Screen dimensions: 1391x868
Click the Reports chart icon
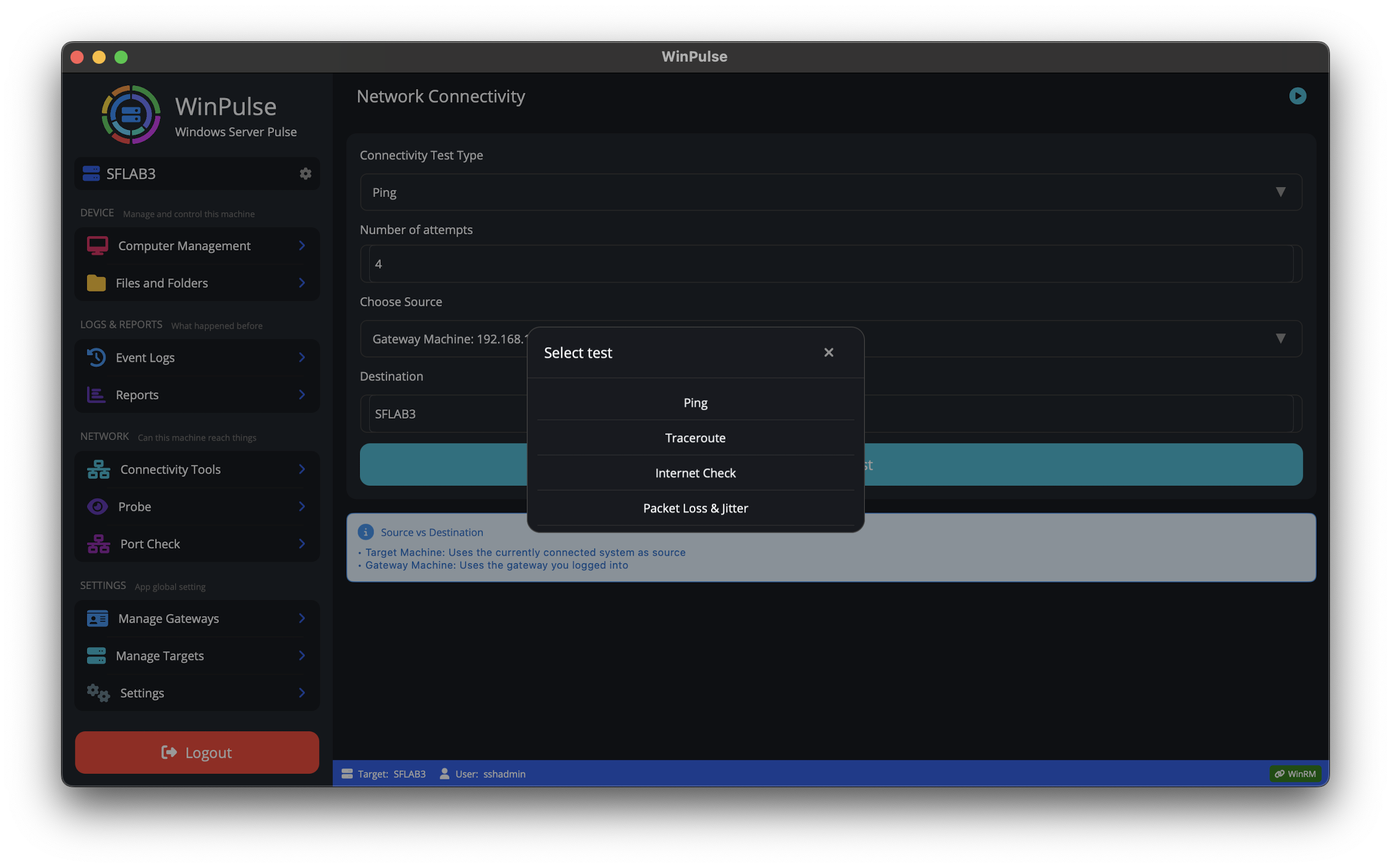coord(96,395)
